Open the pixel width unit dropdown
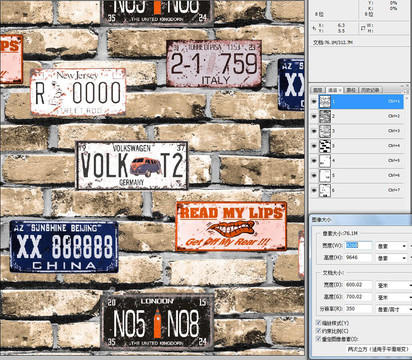The width and height of the screenshot is (412, 360). coord(392,246)
